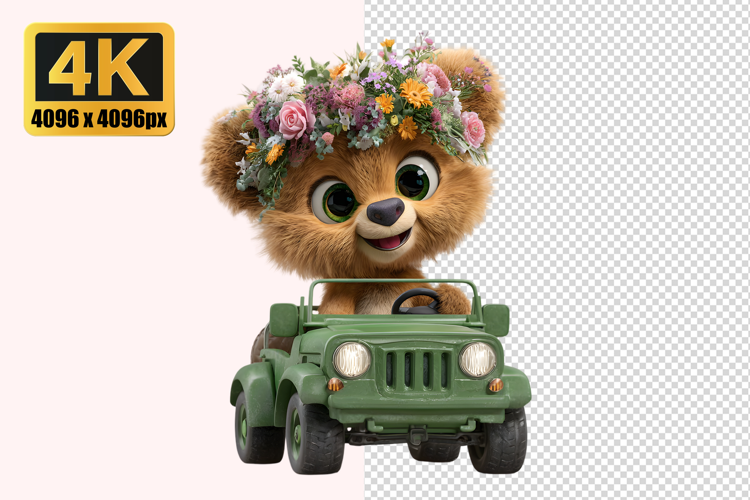Click the orange turn signal below the pink-side headlight

point(334,385)
